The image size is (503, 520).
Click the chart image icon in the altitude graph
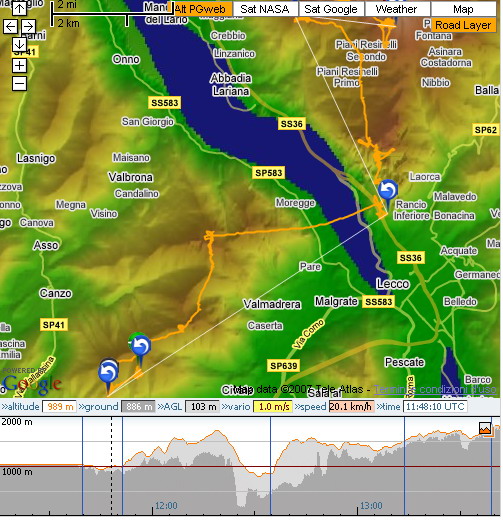(485, 428)
